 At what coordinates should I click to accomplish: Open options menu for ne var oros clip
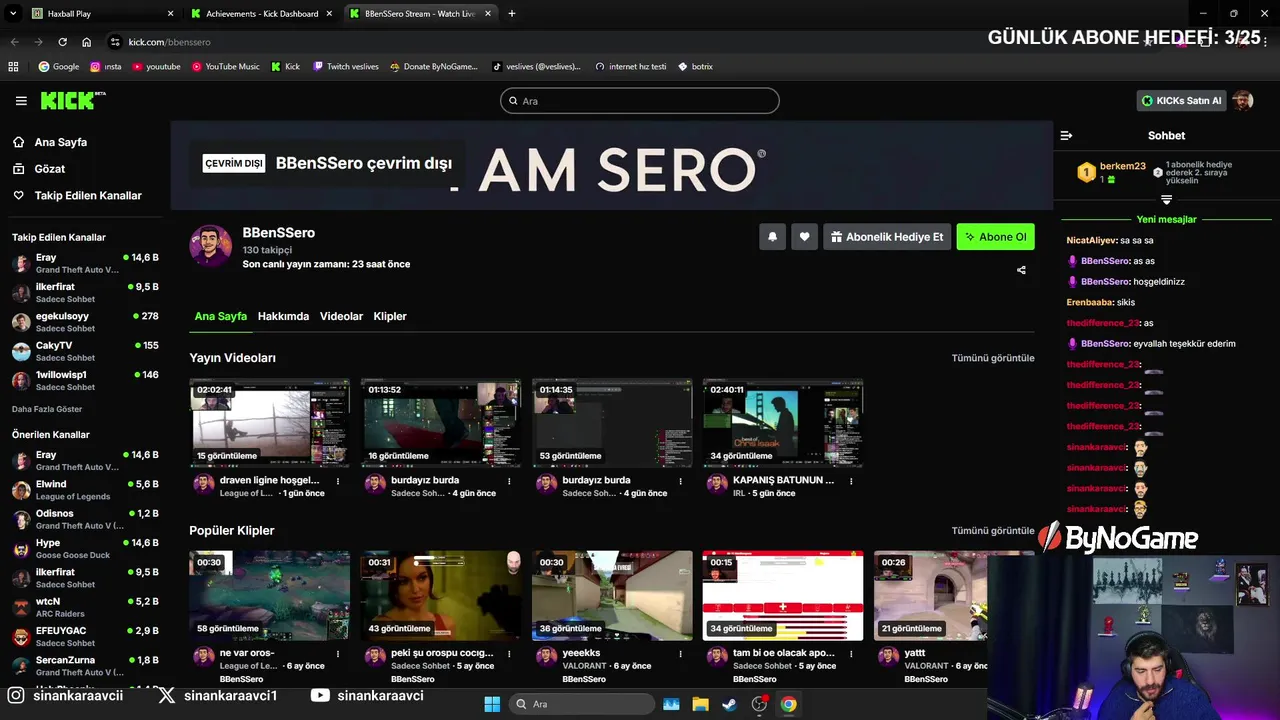pos(338,654)
